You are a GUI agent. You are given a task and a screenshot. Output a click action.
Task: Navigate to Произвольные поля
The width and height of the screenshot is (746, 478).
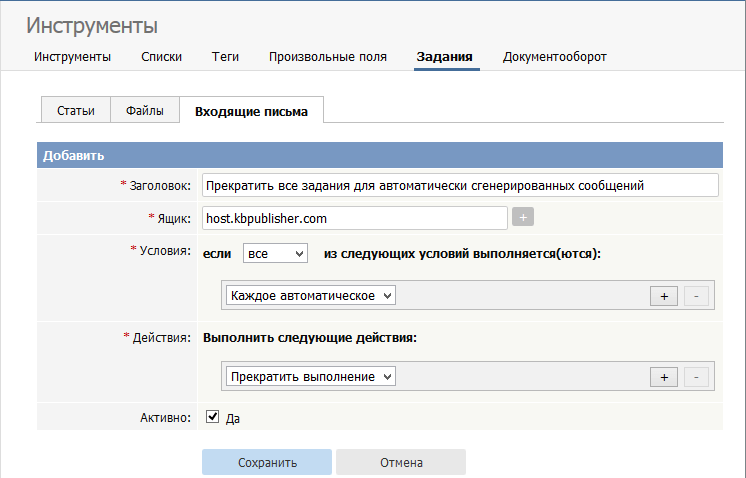pyautogui.click(x=327, y=57)
